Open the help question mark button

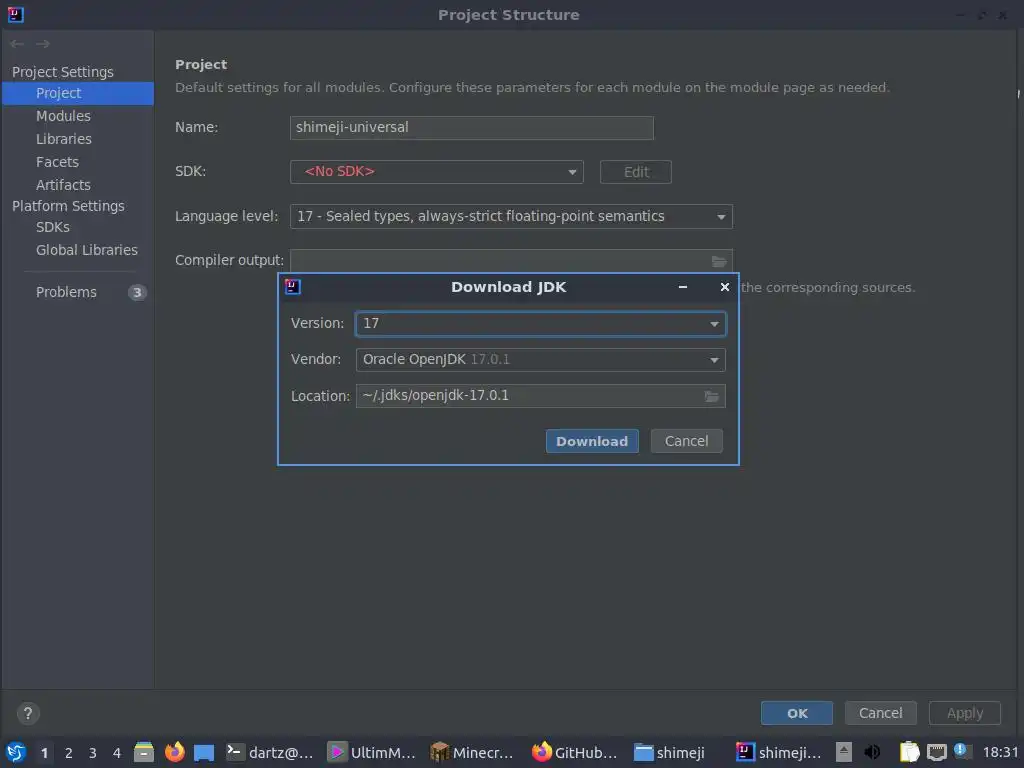(28, 713)
